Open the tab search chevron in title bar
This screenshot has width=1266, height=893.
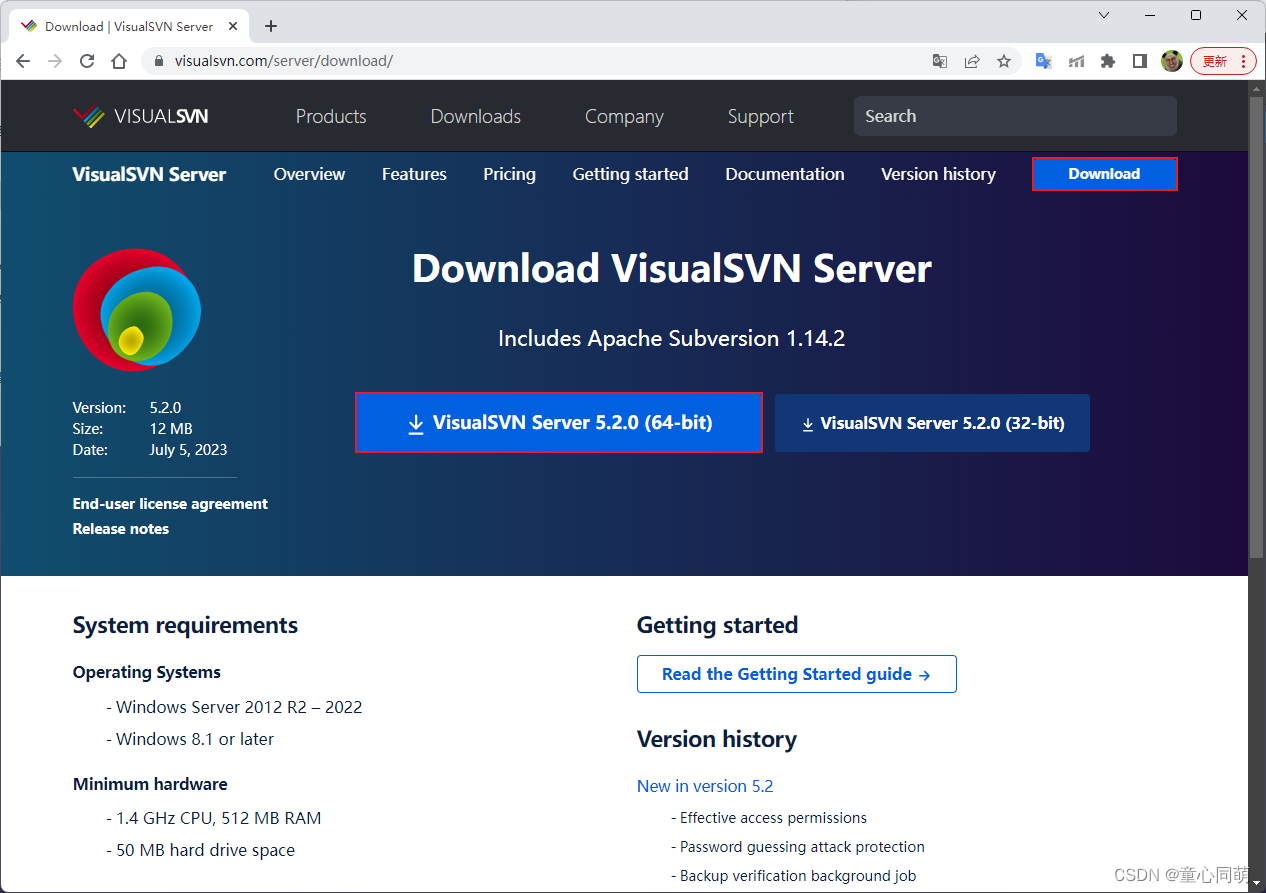1104,15
